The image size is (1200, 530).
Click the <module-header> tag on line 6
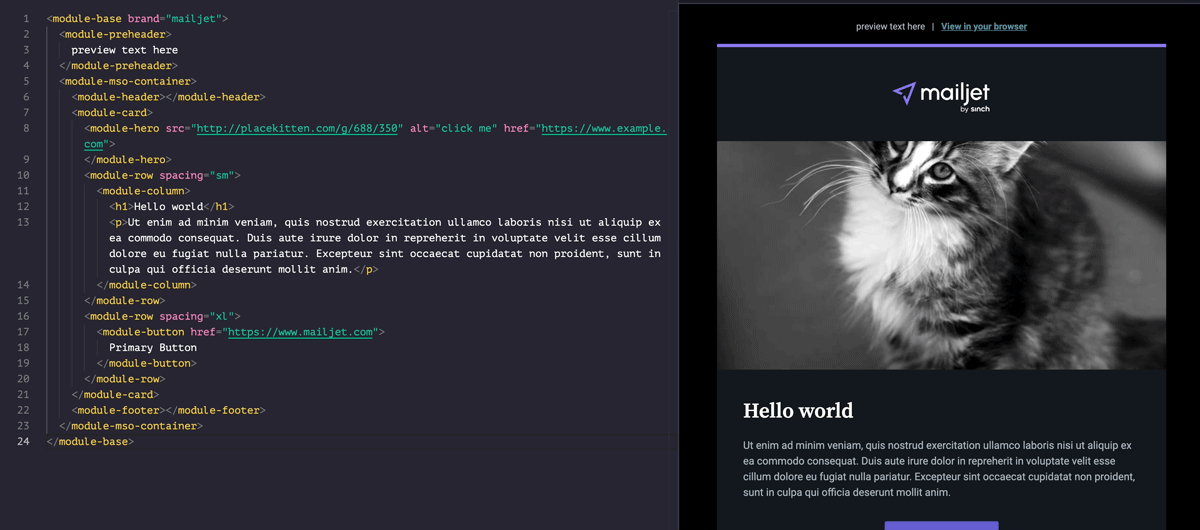tap(118, 97)
